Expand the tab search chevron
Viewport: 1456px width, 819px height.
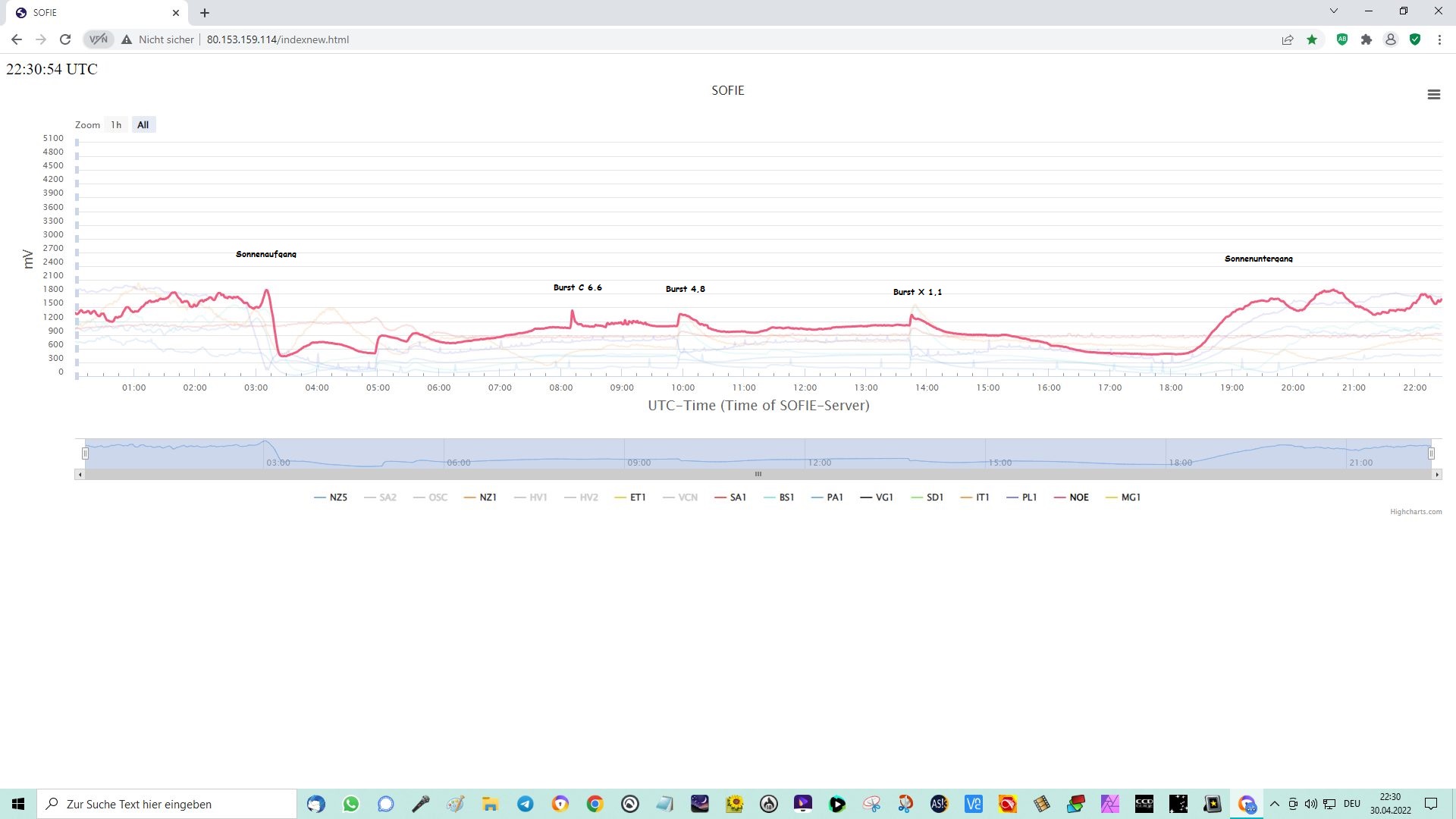[1334, 11]
